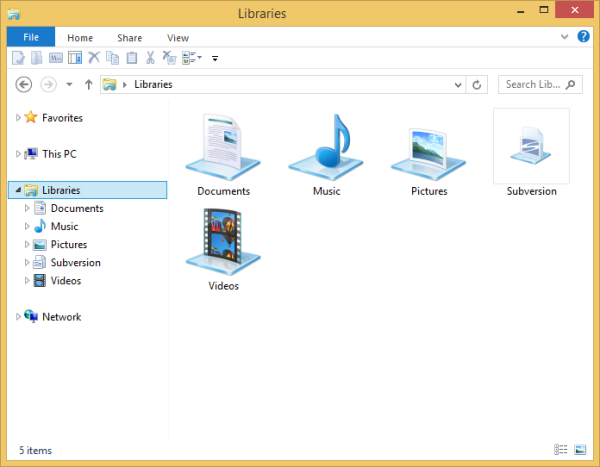The width and height of the screenshot is (600, 467).
Task: Select Pictures in the navigation tree
Action: point(69,244)
